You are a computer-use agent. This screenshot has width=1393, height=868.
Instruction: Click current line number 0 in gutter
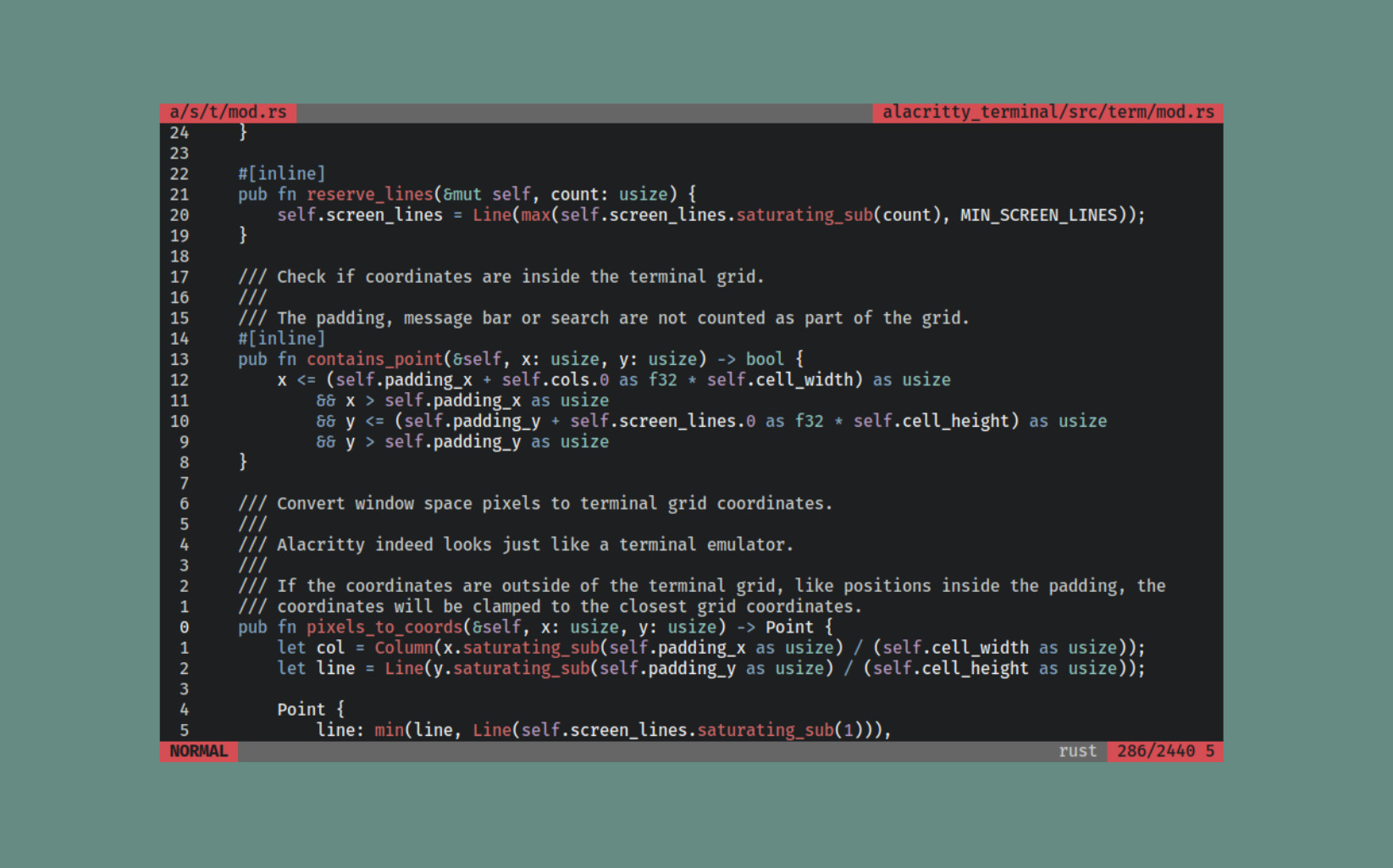coord(184,628)
